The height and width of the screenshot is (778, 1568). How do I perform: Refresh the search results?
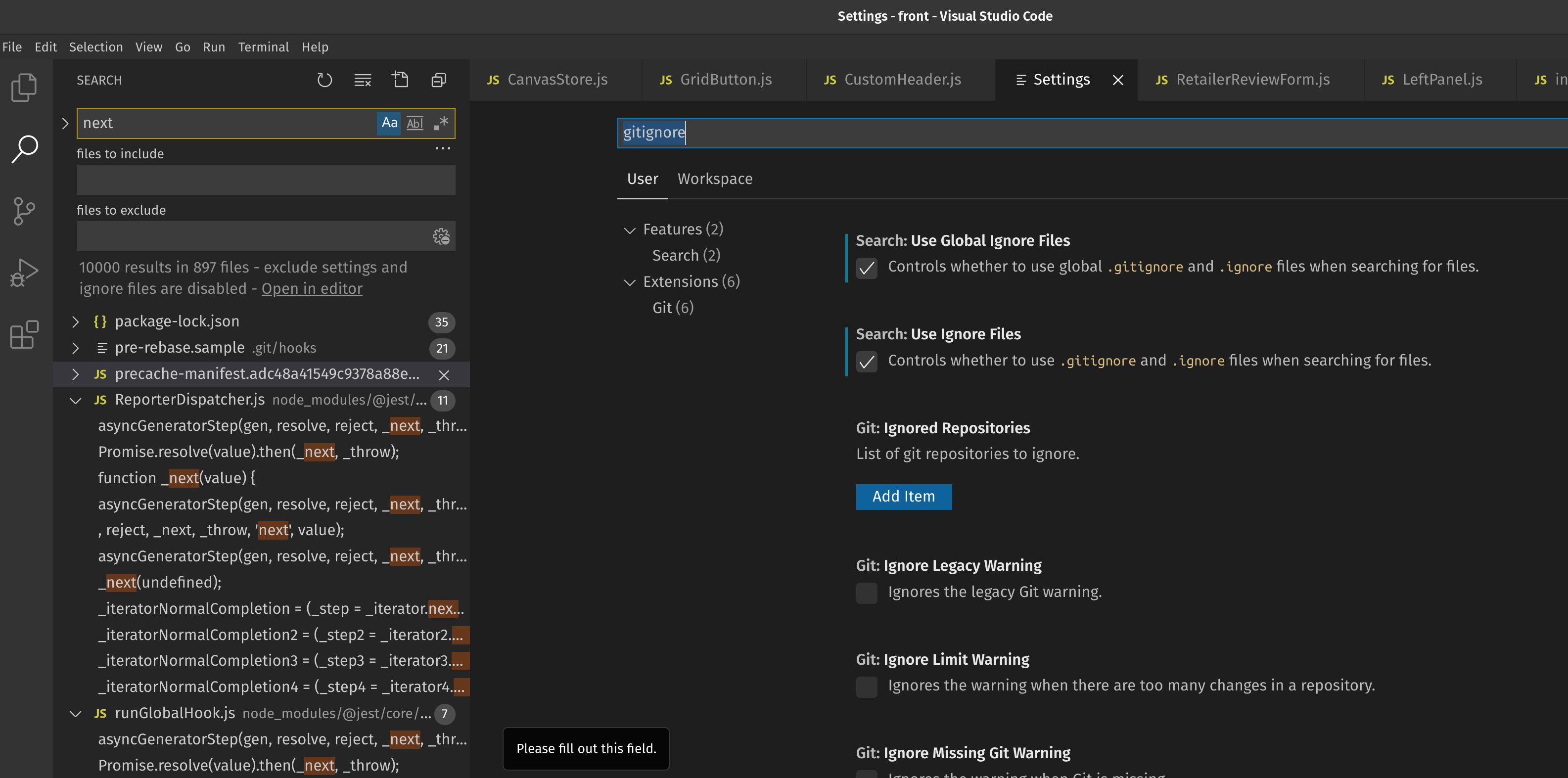[324, 80]
